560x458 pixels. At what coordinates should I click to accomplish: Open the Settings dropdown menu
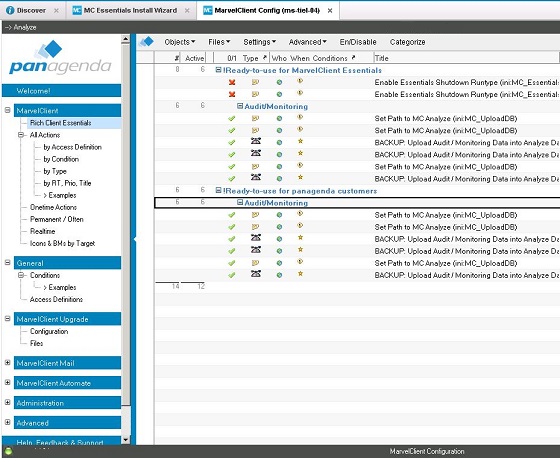(x=259, y=42)
